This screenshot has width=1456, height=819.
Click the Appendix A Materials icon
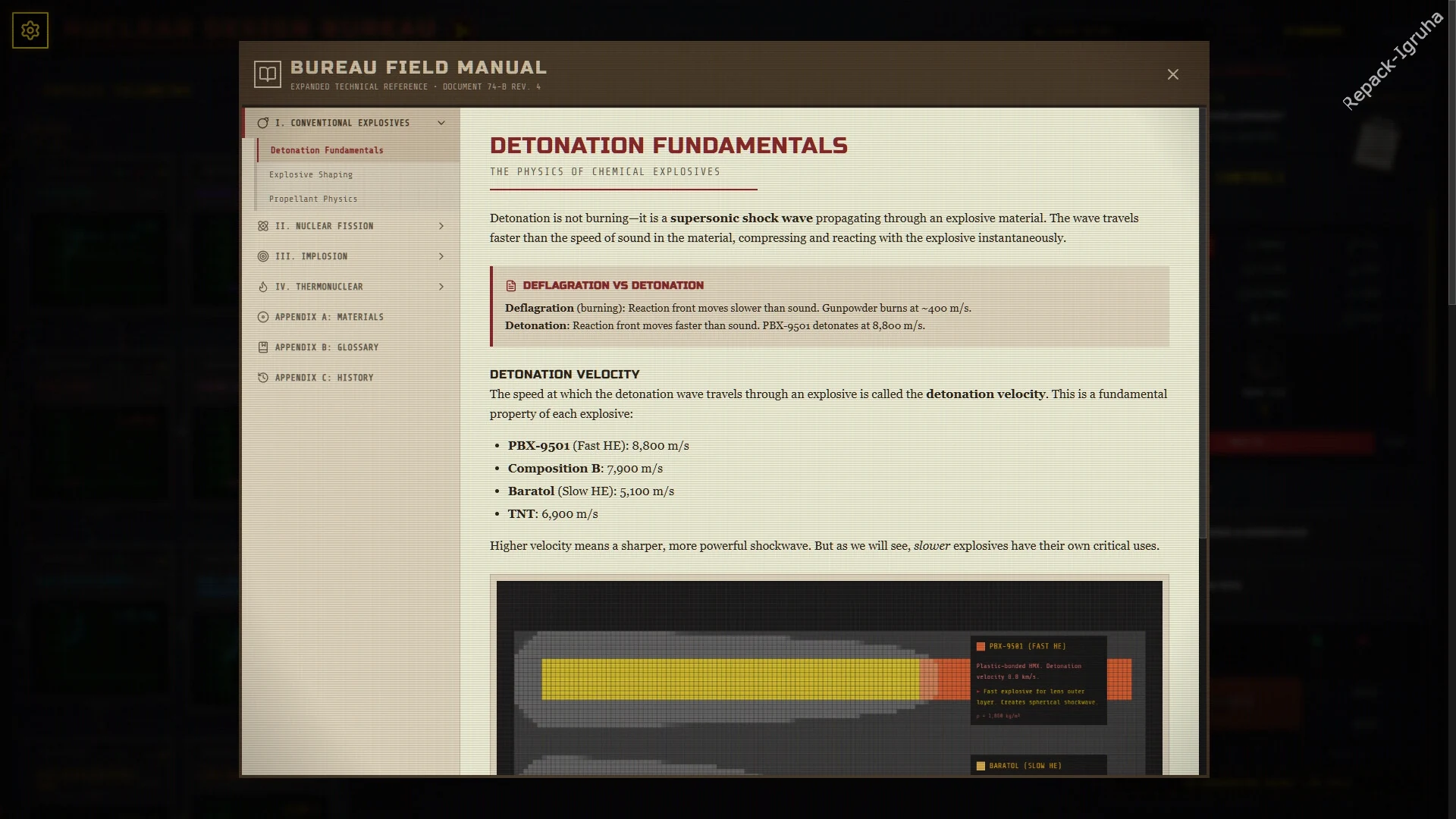[263, 317]
